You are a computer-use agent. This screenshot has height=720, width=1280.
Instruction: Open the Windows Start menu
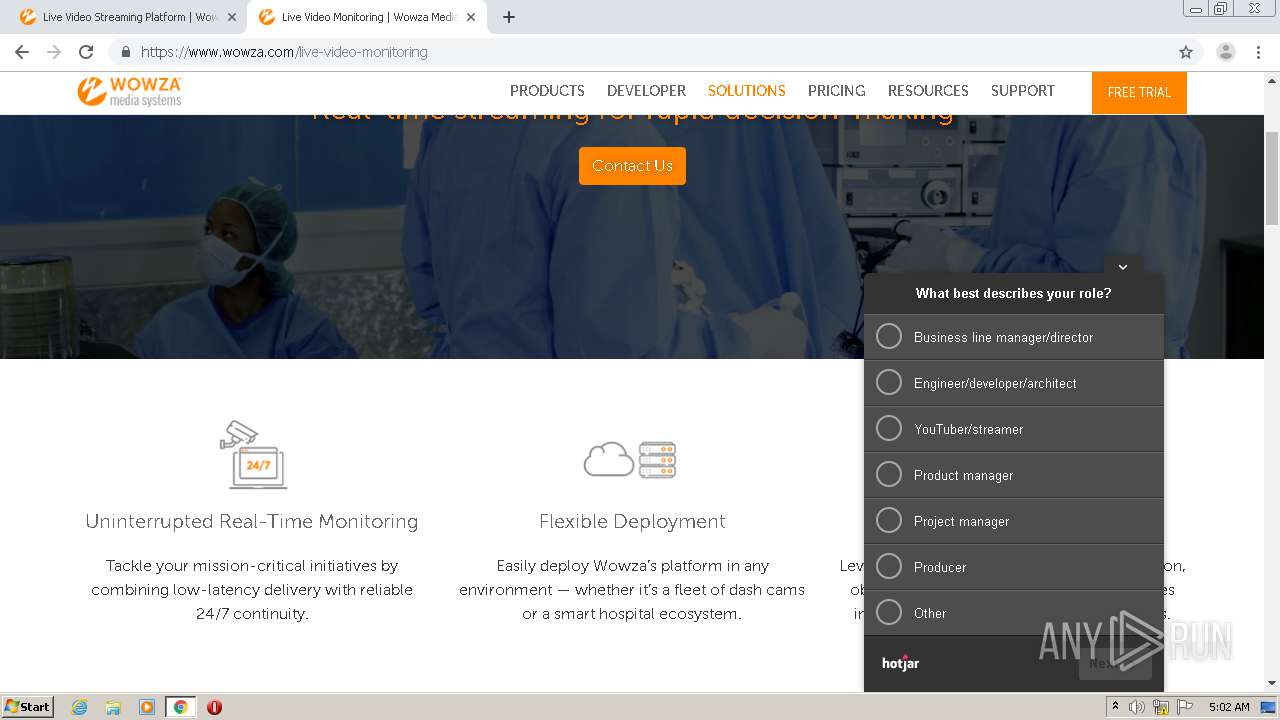tap(28, 707)
